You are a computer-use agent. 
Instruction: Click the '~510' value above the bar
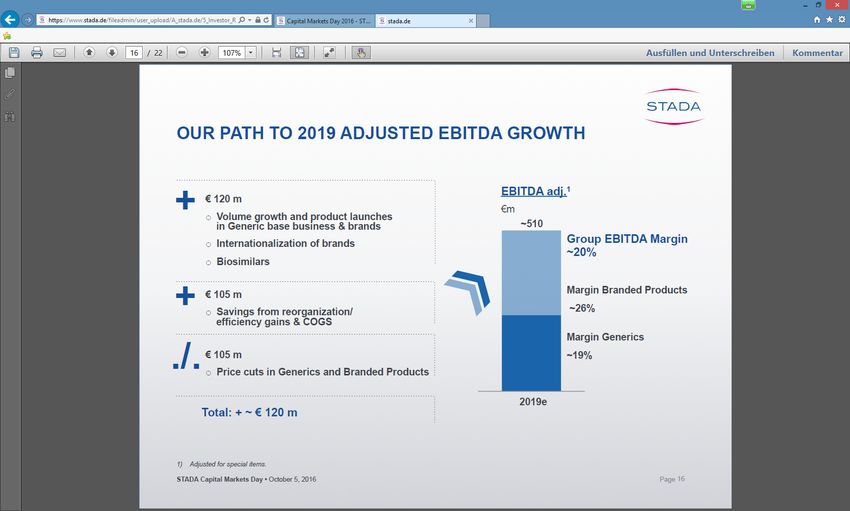pyautogui.click(x=531, y=223)
